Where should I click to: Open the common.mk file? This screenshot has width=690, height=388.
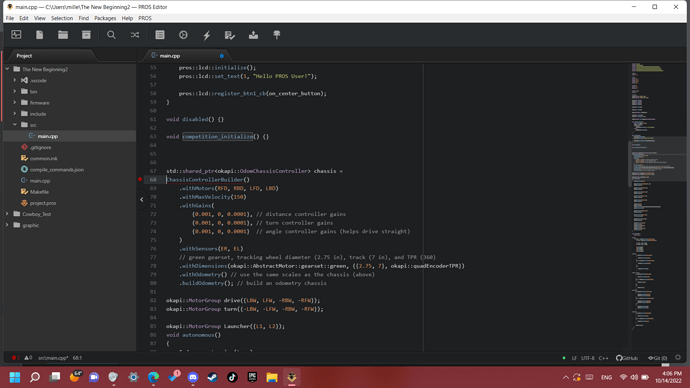(x=44, y=158)
